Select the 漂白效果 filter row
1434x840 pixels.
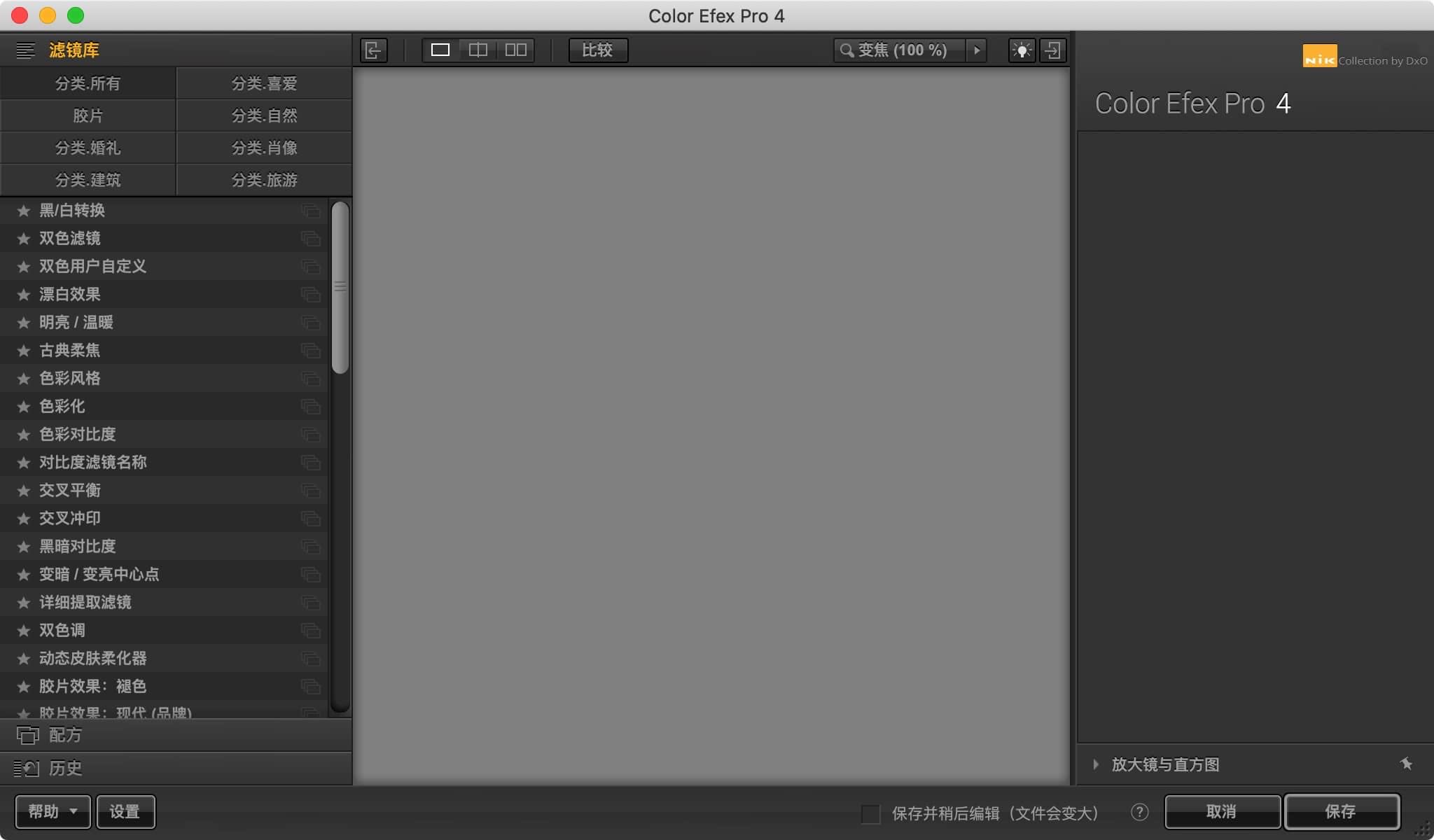click(164, 294)
